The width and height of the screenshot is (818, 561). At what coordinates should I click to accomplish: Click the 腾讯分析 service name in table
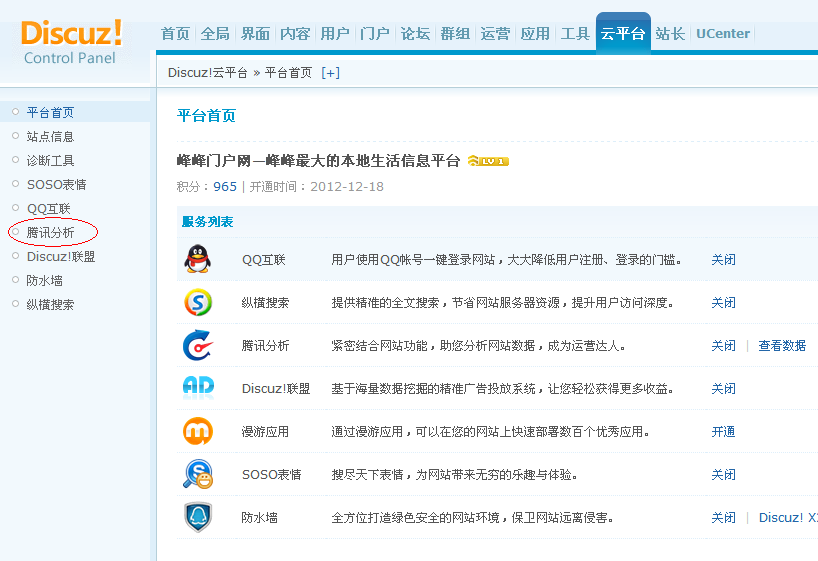pos(265,345)
